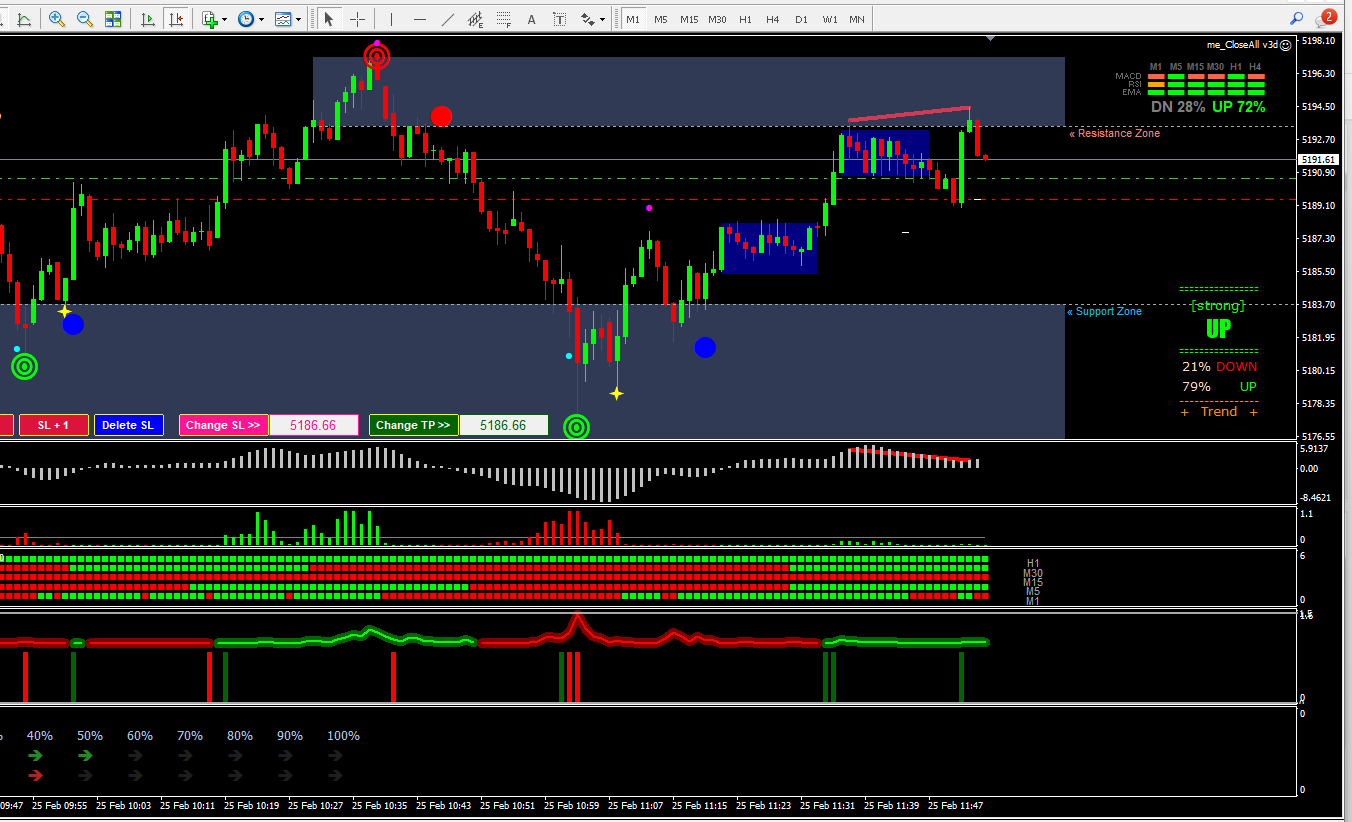
Task: Click the Delete SL button
Action: [x=129, y=425]
